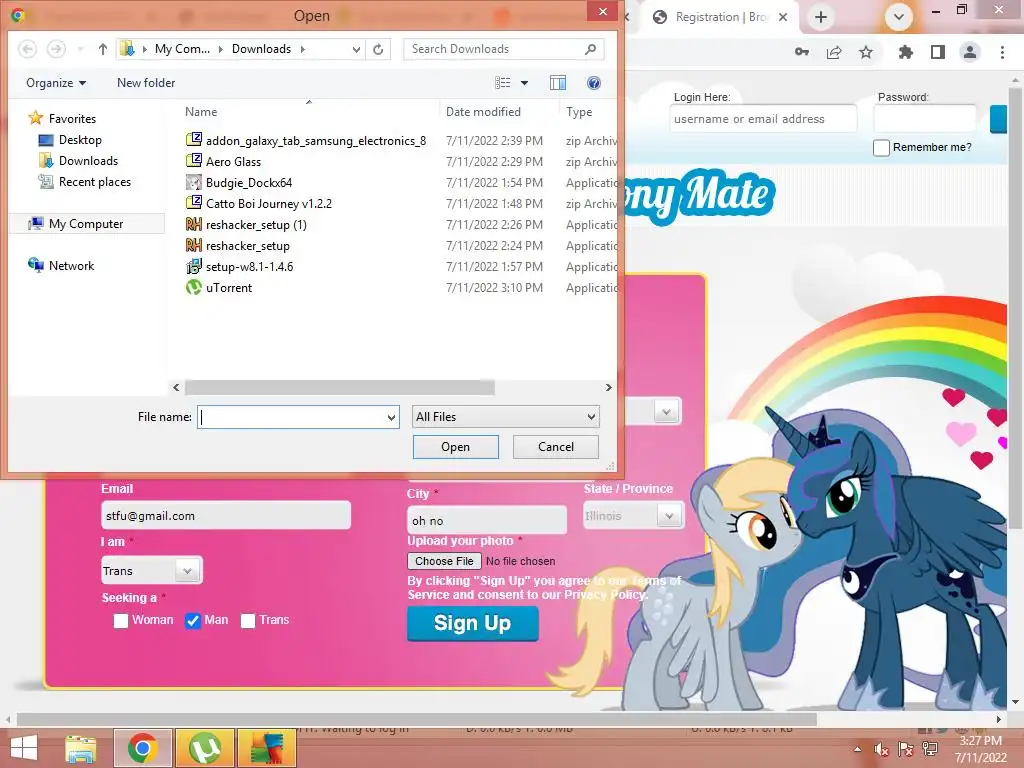The image size is (1024, 768).
Task: Click the Chrome tab search chevron
Action: click(x=899, y=17)
